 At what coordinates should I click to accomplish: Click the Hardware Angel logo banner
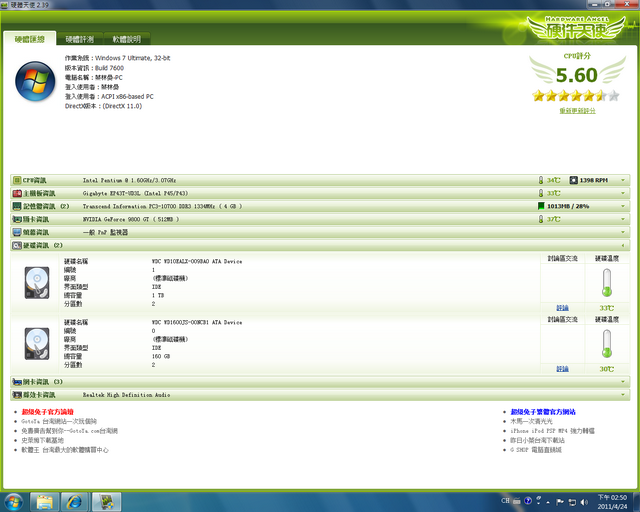point(577,27)
